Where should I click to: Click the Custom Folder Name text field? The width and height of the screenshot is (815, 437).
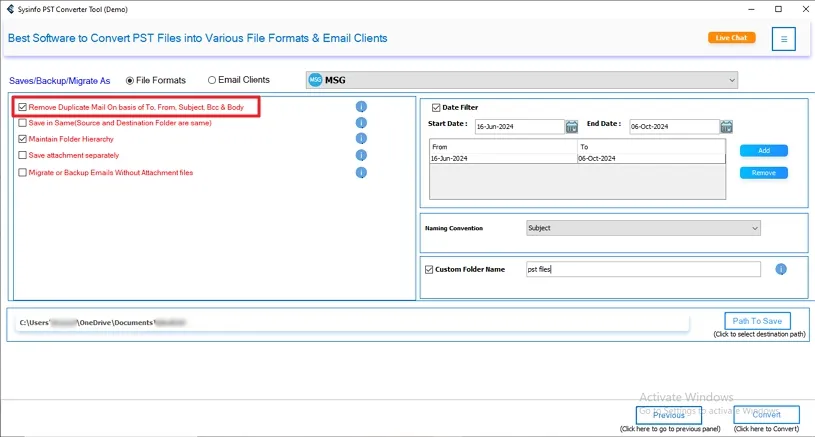pos(642,269)
